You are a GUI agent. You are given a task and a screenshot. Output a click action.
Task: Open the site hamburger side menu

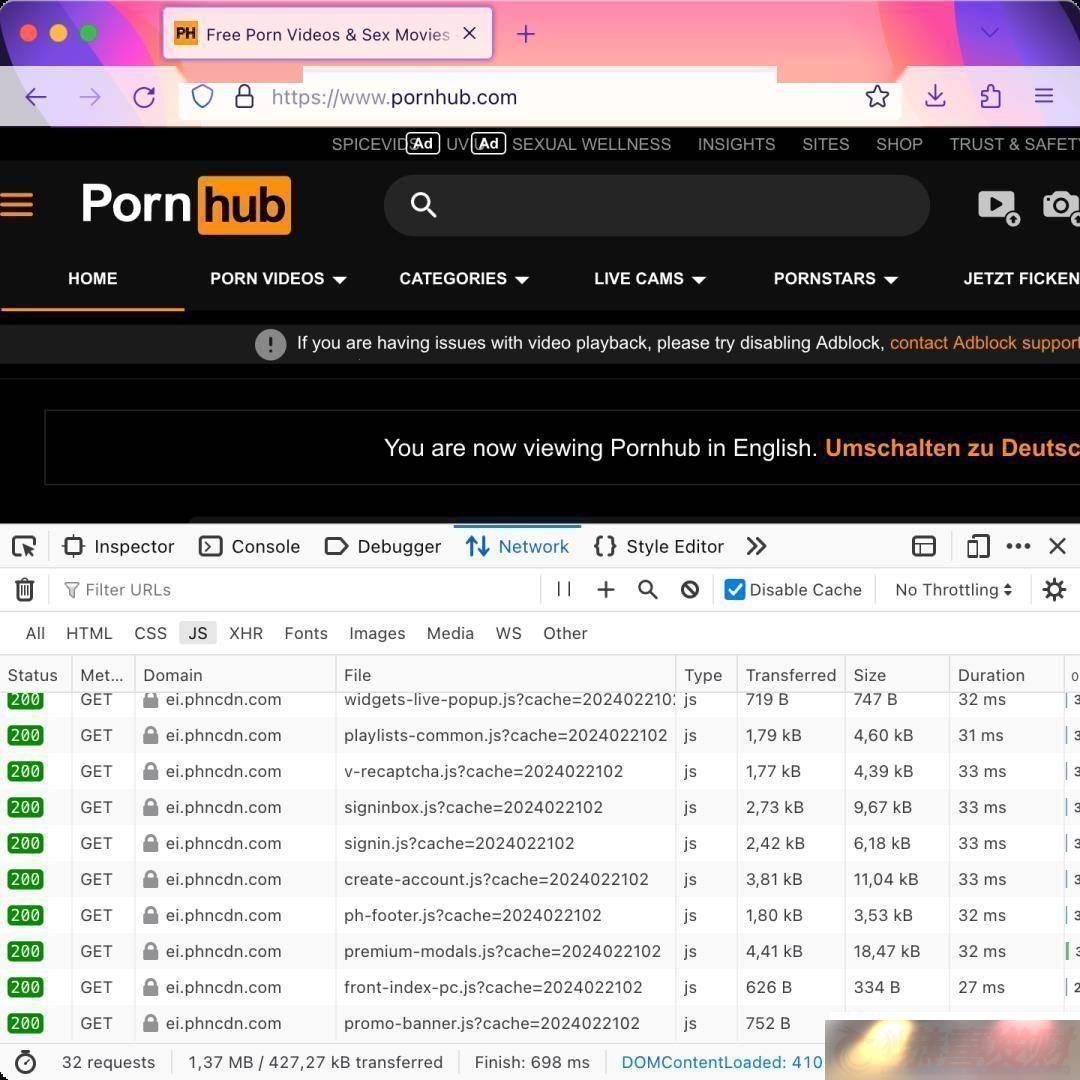(17, 205)
